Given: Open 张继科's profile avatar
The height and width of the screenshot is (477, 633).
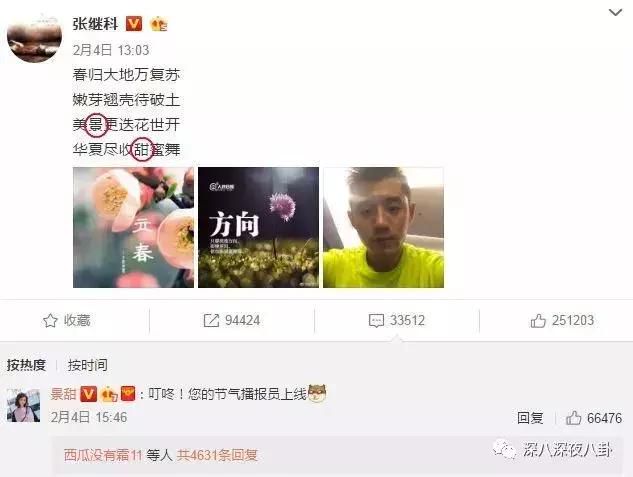Looking at the screenshot, I should pyautogui.click(x=35, y=39).
